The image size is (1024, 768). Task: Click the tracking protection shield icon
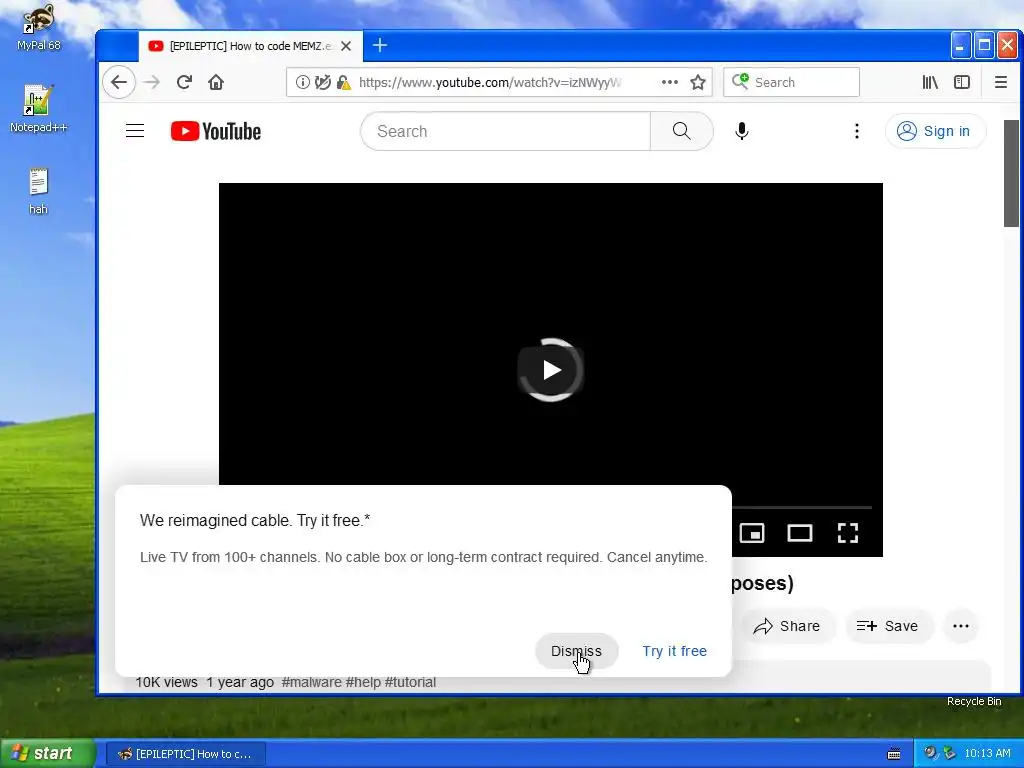323,82
